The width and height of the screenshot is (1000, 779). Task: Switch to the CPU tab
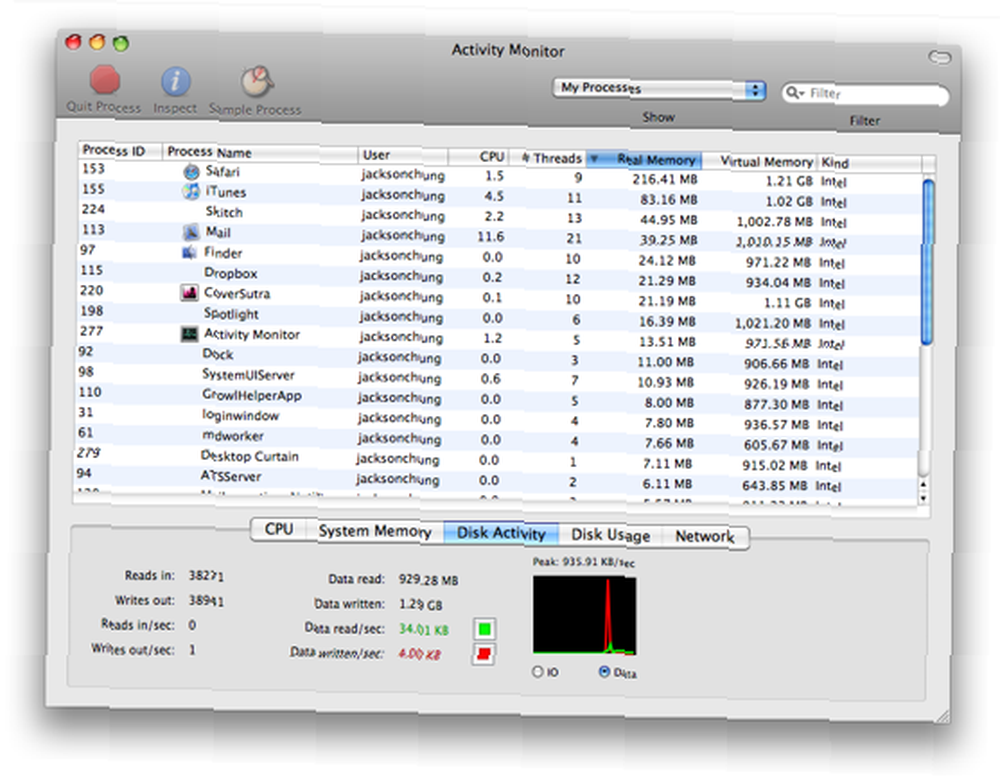tap(279, 530)
